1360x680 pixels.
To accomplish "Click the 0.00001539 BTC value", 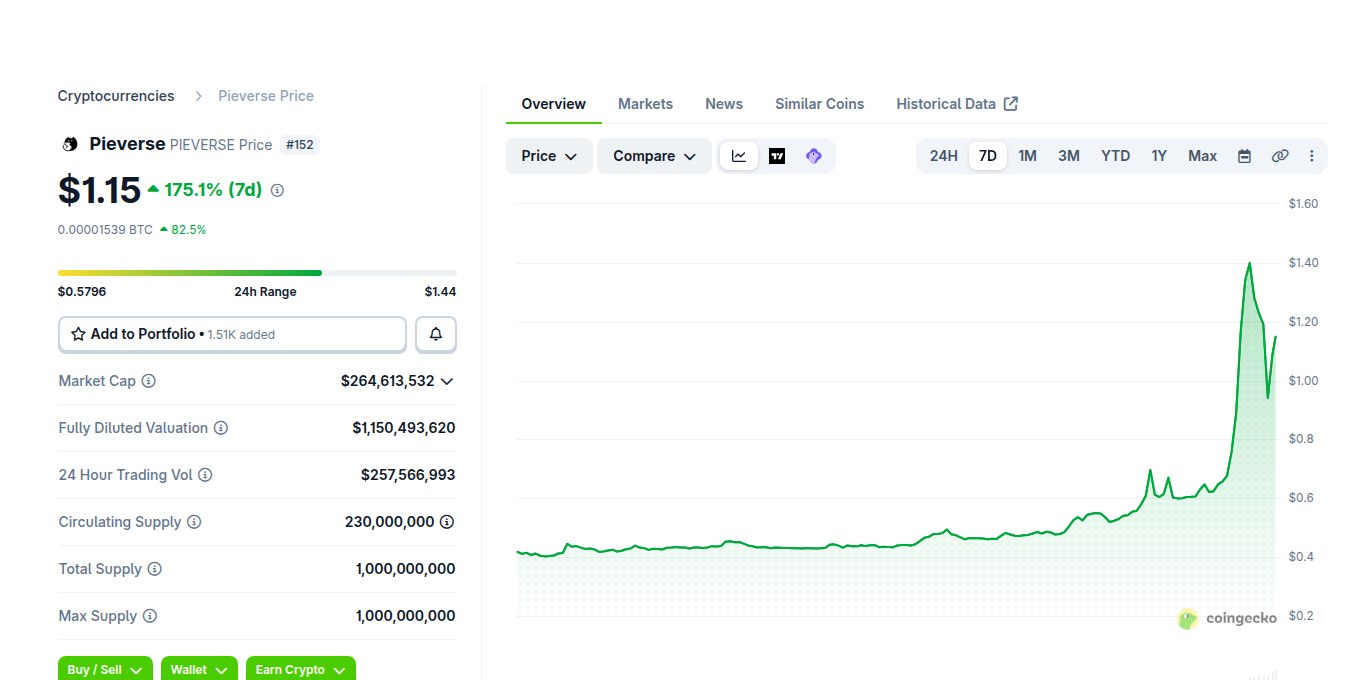I will tap(105, 229).
